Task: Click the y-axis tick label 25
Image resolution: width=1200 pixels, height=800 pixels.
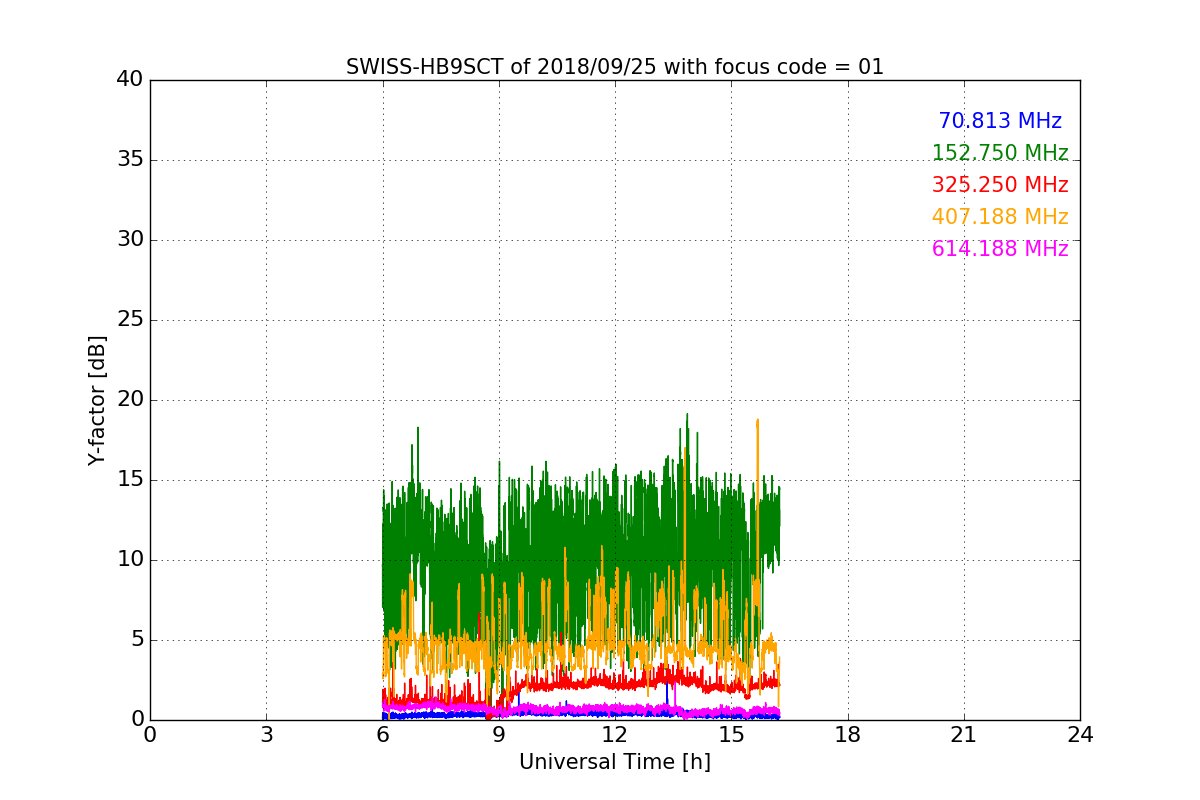Action: pyautogui.click(x=130, y=320)
